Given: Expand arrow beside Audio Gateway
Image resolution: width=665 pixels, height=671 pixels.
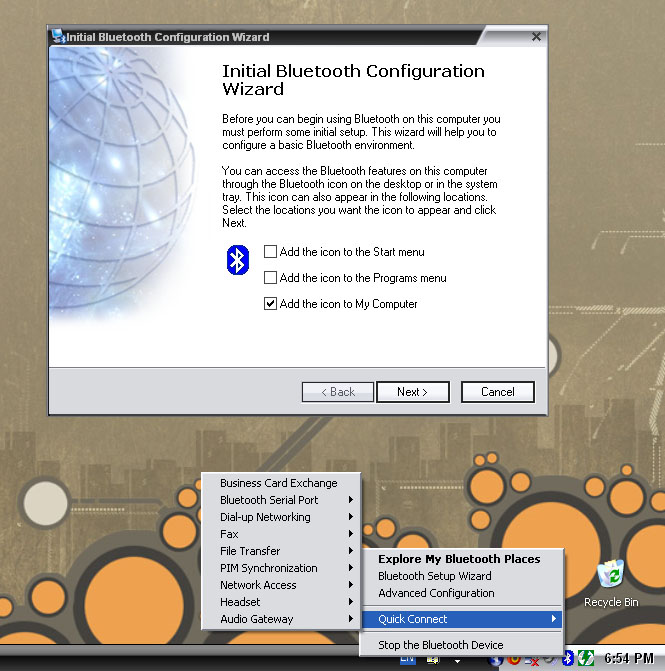Looking at the screenshot, I should [x=351, y=619].
